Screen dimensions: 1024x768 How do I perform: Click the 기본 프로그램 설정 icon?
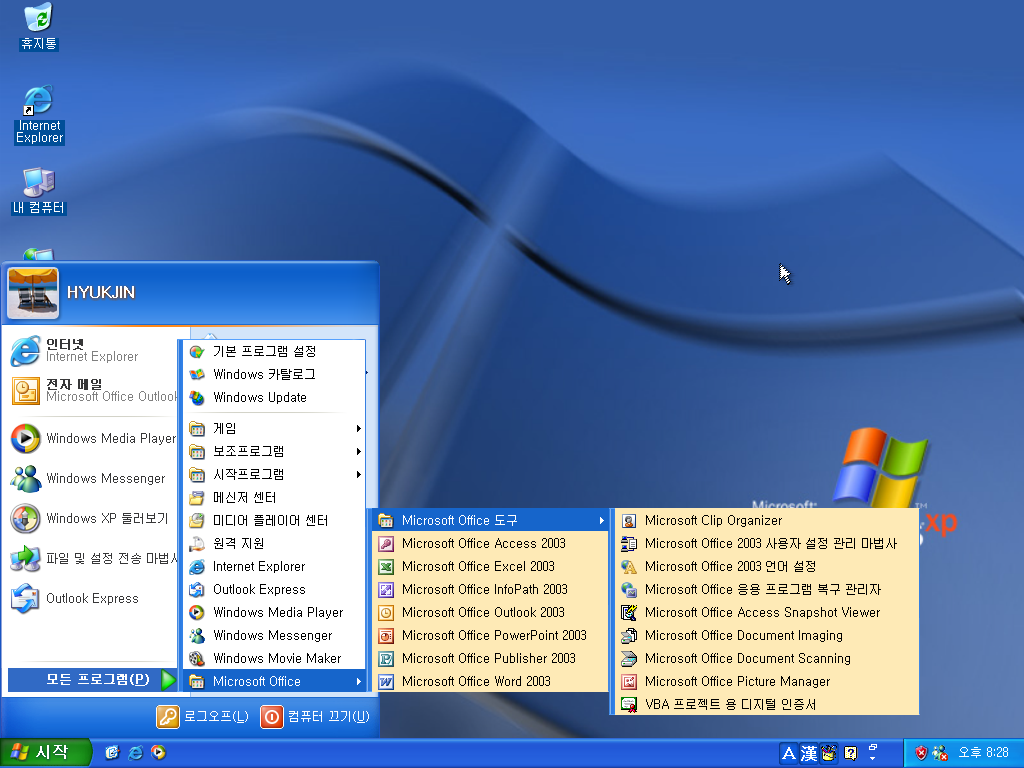pyautogui.click(x=197, y=351)
